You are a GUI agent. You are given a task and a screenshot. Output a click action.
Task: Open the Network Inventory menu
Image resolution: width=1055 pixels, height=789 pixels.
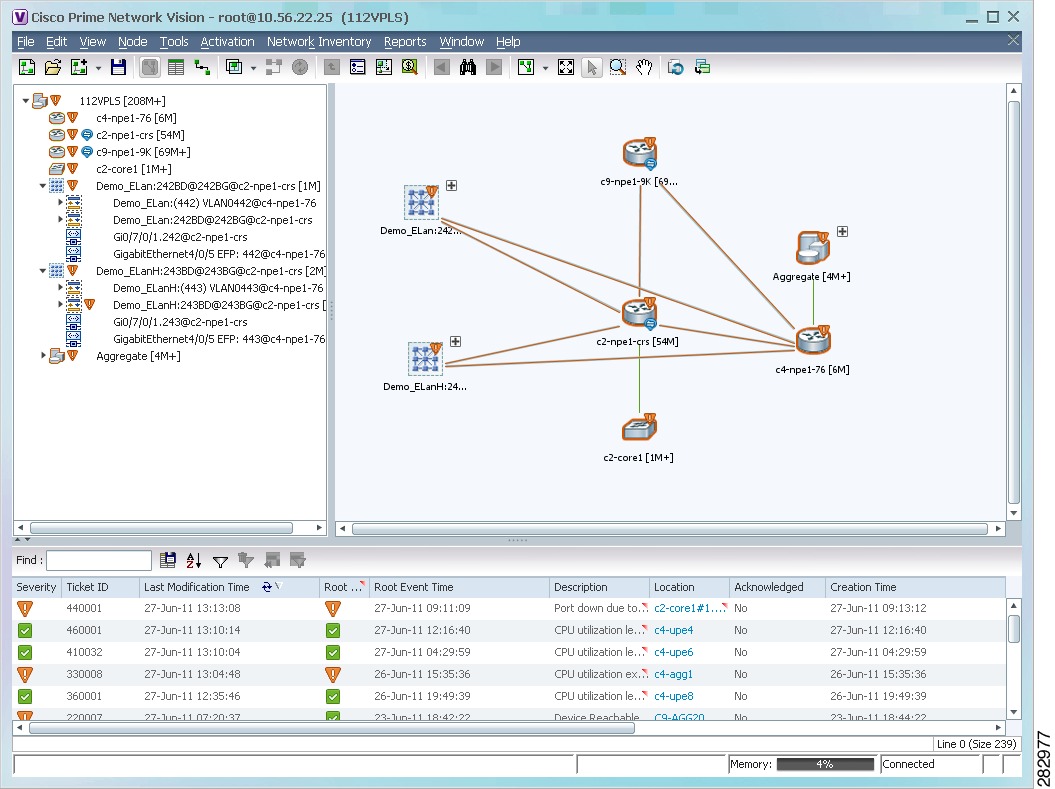point(319,42)
